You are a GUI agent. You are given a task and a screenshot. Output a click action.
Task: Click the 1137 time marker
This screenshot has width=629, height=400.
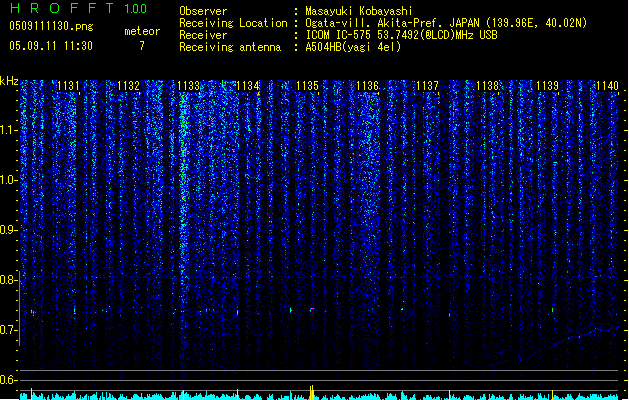coord(428,86)
